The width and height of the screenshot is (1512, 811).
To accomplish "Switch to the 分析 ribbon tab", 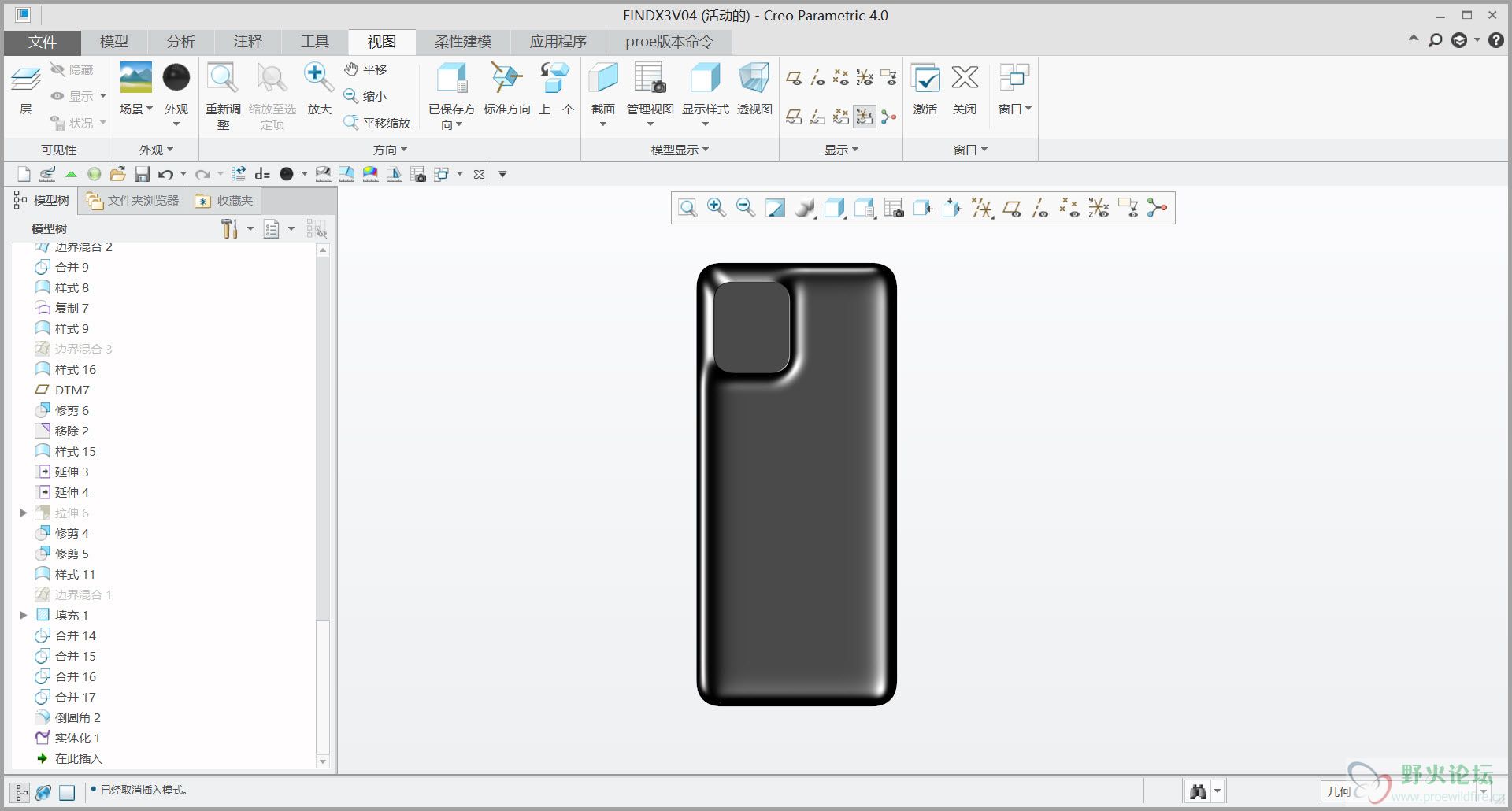I will pyautogui.click(x=180, y=42).
